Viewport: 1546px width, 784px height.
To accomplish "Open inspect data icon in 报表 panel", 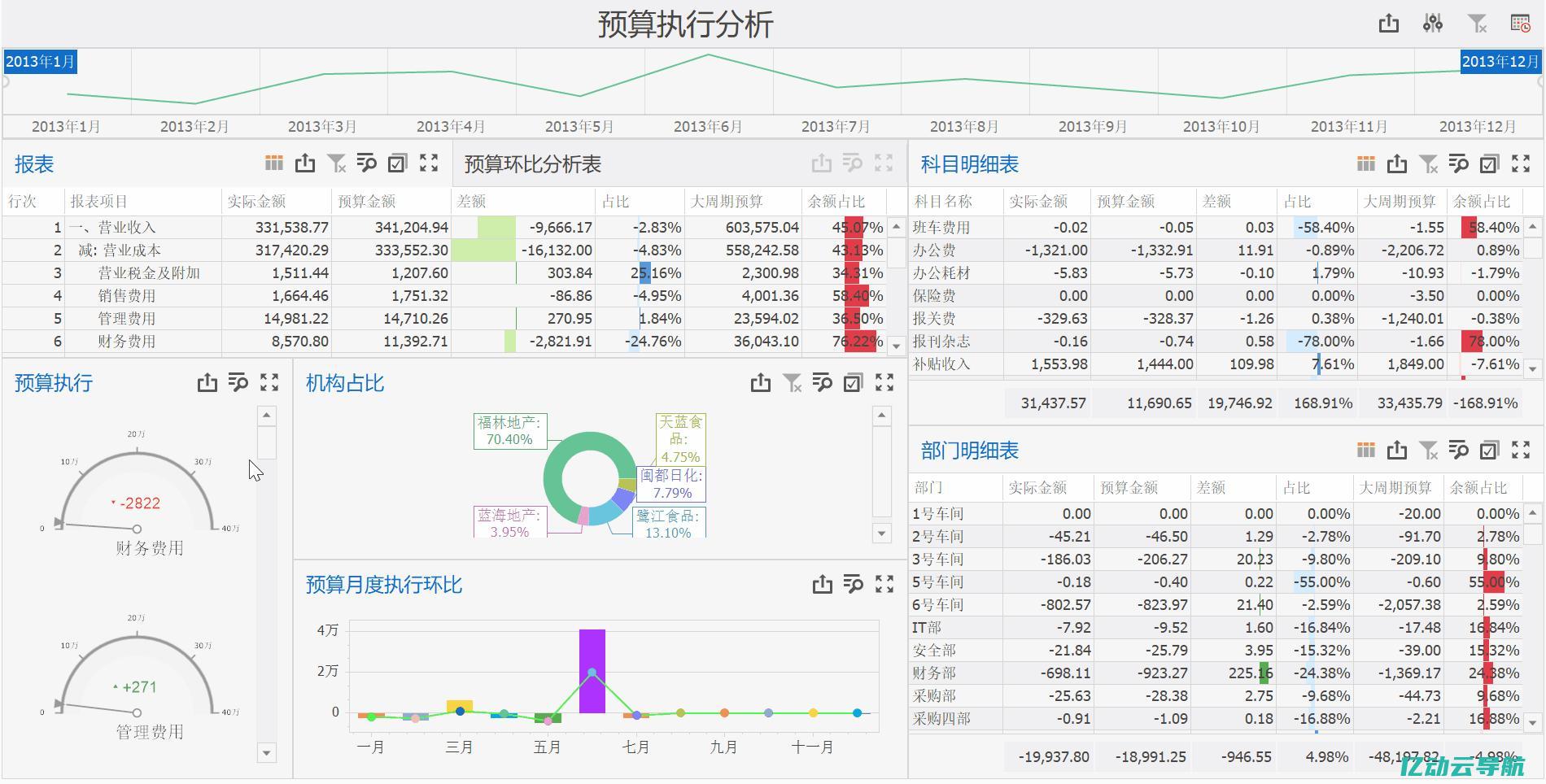I will point(367,163).
